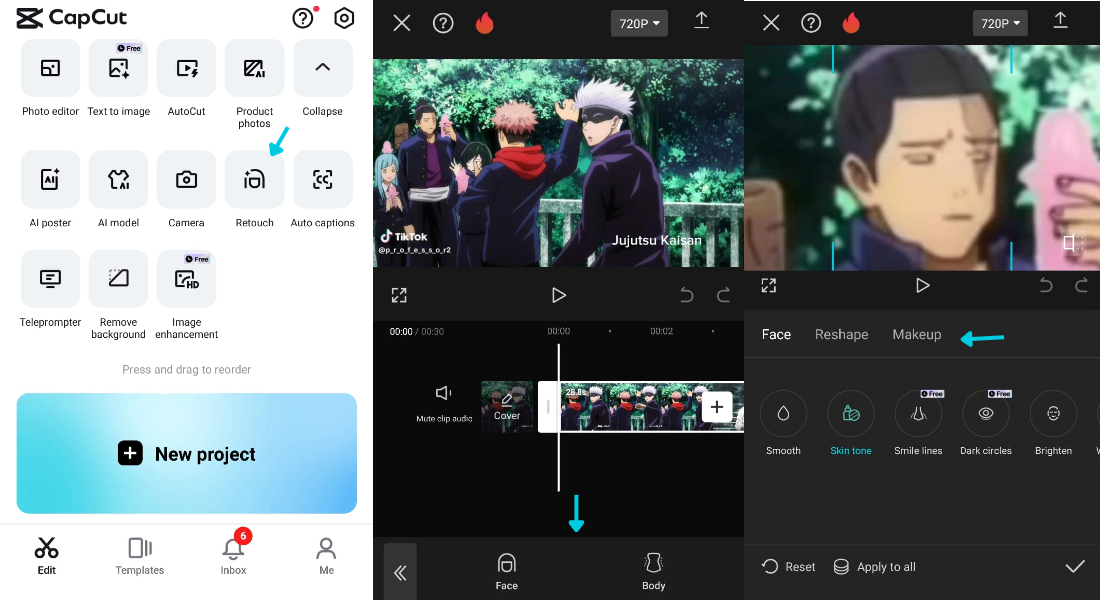The image size is (1100, 600).
Task: Open the Auto captions tool
Action: pos(323,180)
